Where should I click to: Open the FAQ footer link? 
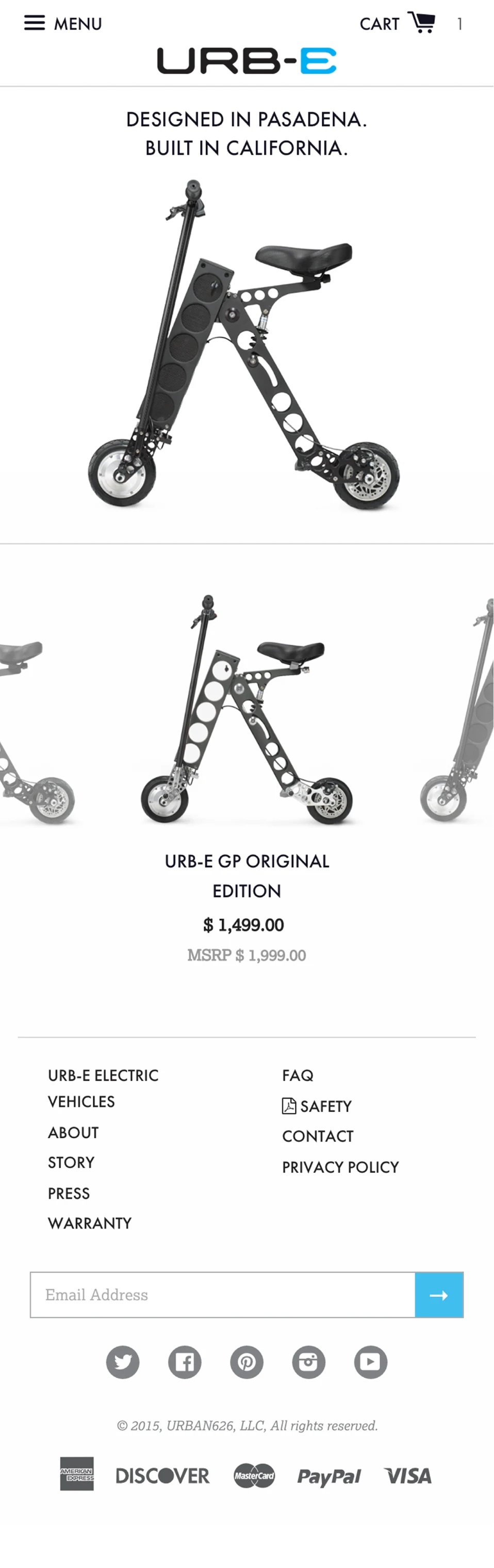pos(298,1075)
